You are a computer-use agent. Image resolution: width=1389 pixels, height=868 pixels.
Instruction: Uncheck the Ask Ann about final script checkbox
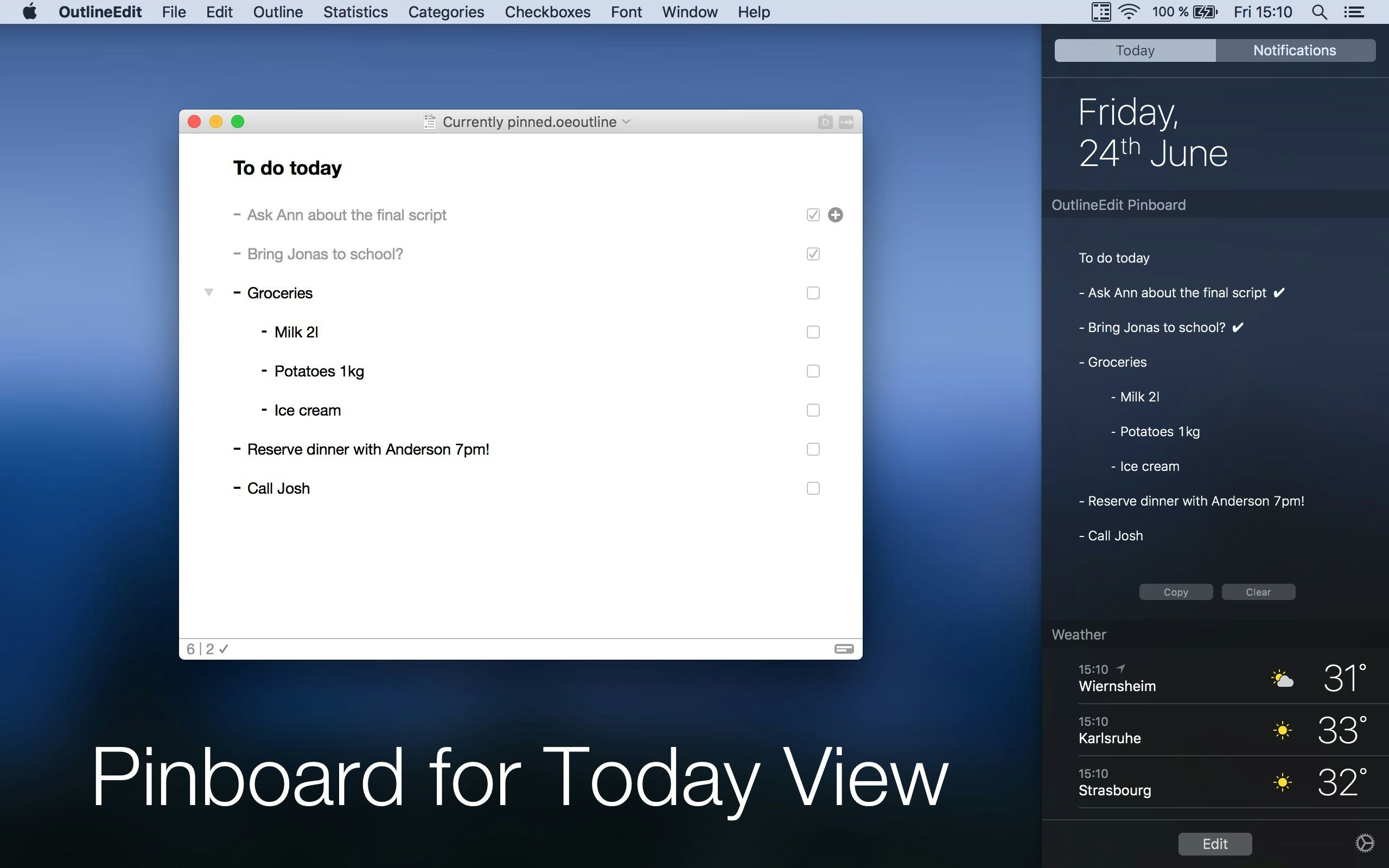point(813,215)
